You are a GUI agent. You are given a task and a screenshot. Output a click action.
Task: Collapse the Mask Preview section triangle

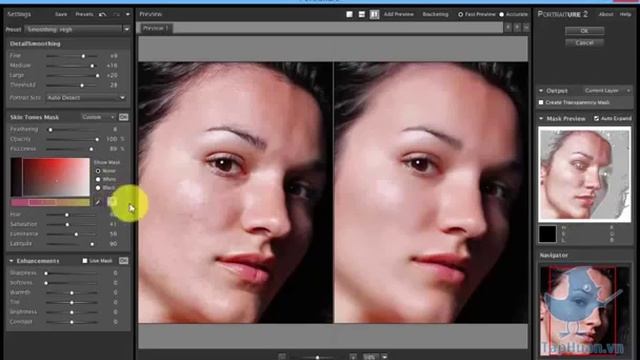click(541, 118)
